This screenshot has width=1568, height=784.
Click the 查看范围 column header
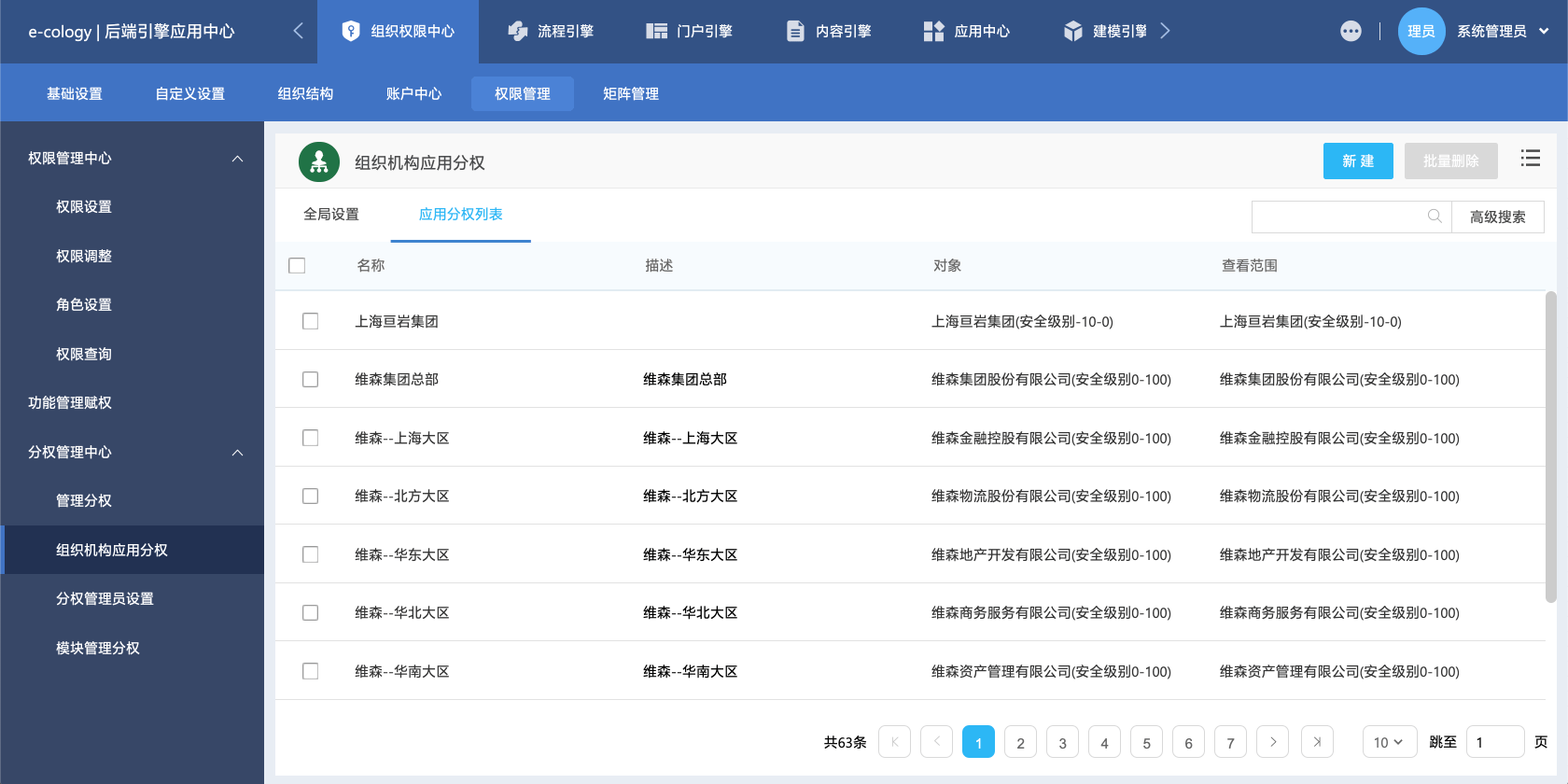[x=1250, y=266]
